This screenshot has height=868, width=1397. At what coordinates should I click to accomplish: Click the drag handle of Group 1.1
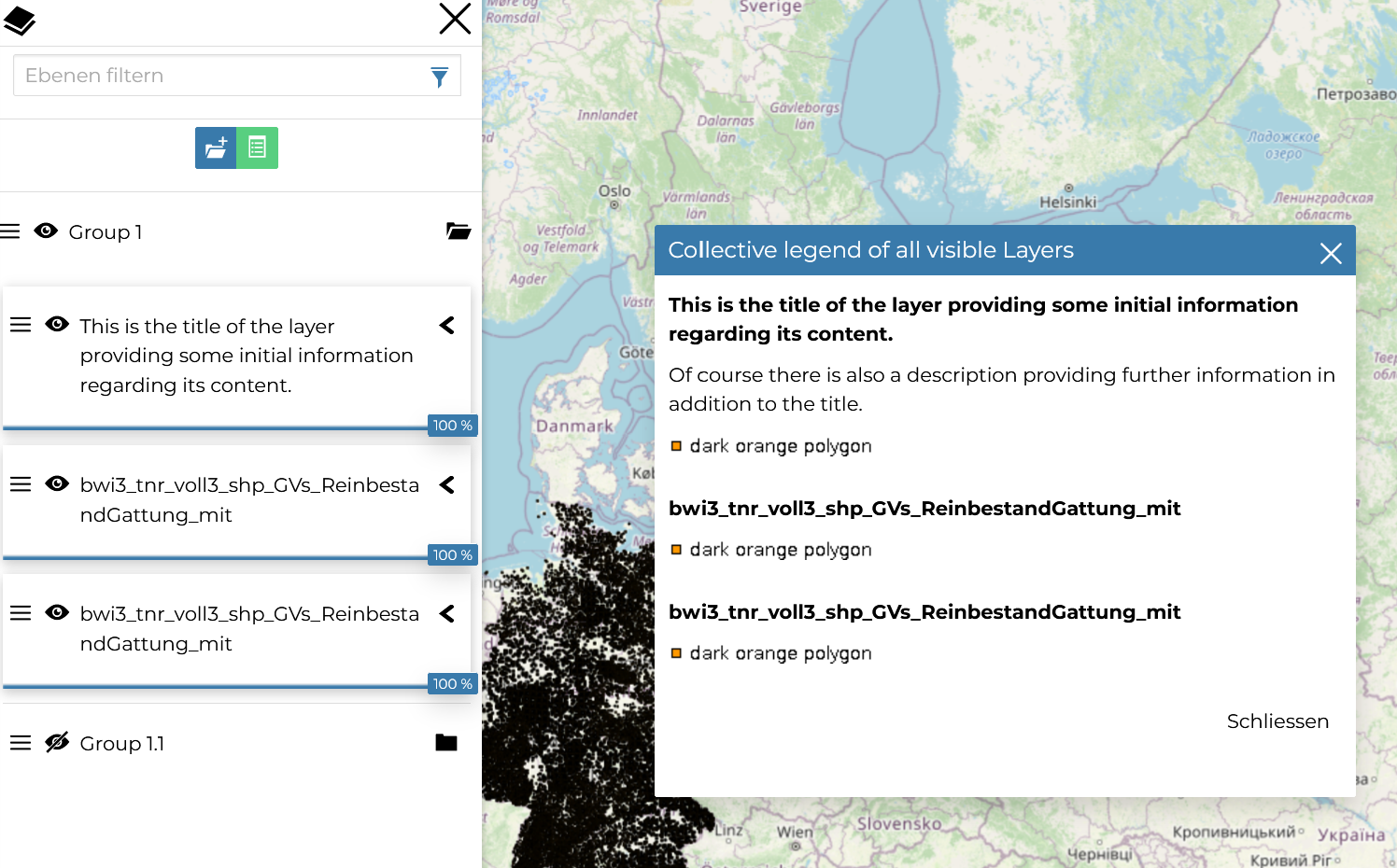click(x=21, y=743)
